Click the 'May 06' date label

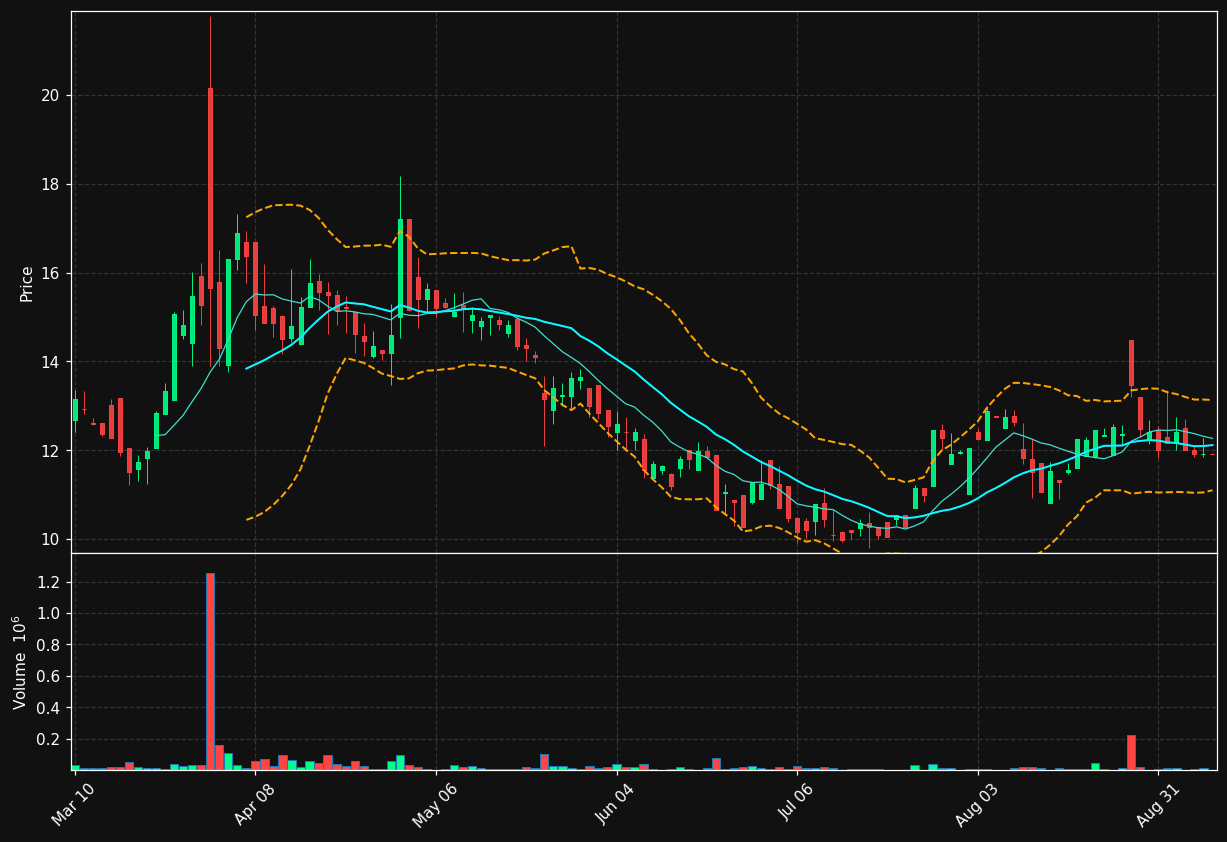434,804
